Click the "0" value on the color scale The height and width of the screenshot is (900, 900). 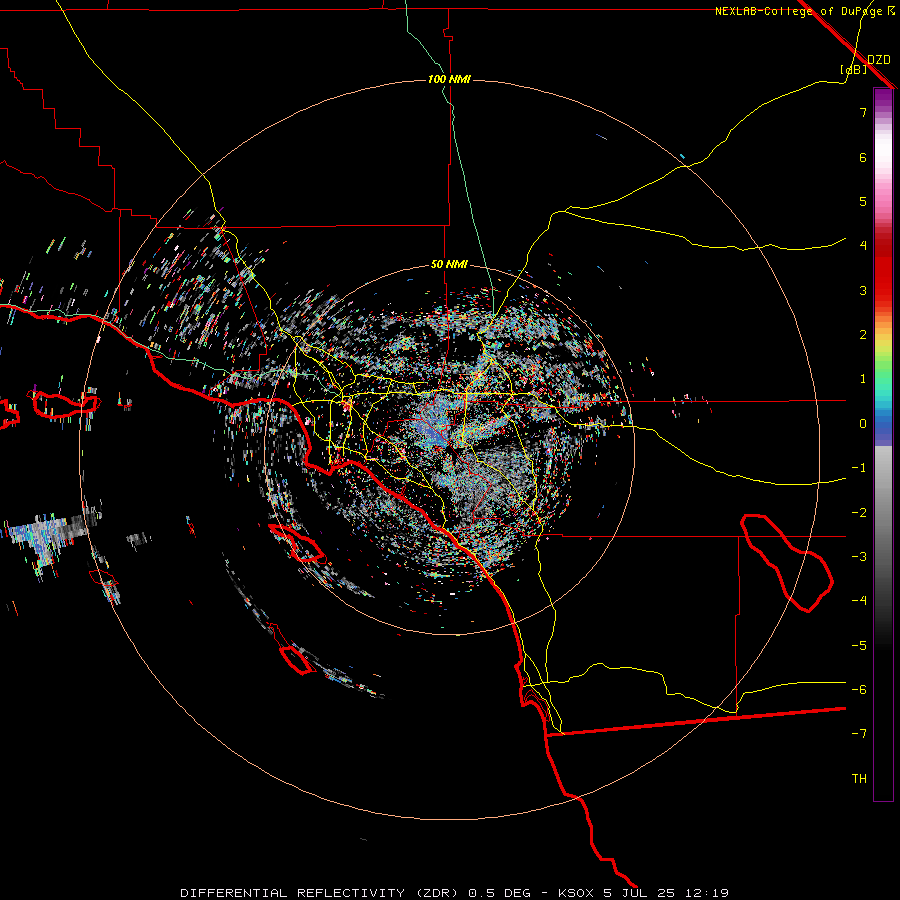click(x=863, y=424)
